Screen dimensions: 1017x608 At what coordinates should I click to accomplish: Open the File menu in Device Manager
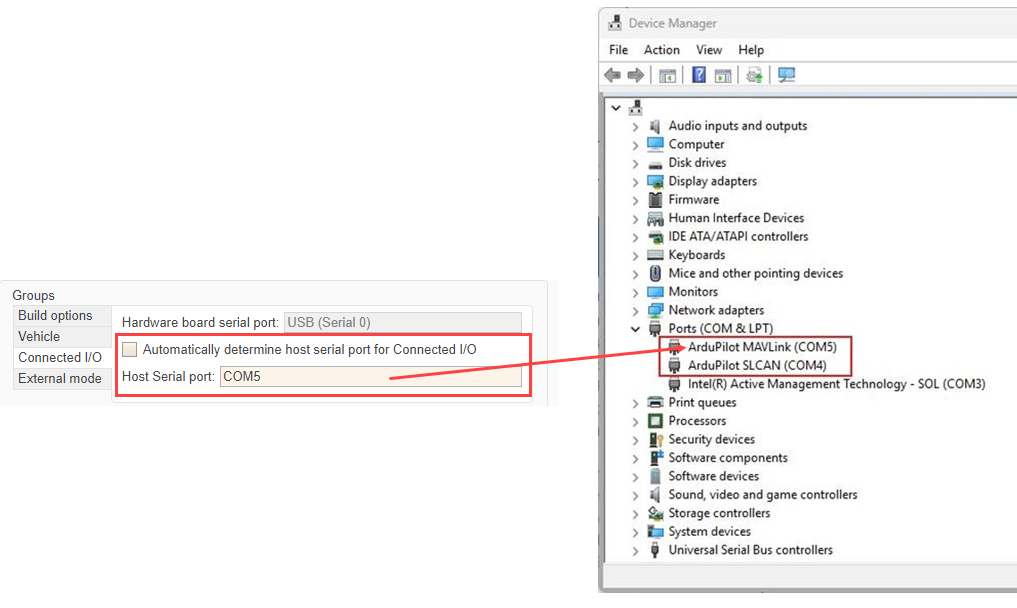pyautogui.click(x=618, y=50)
